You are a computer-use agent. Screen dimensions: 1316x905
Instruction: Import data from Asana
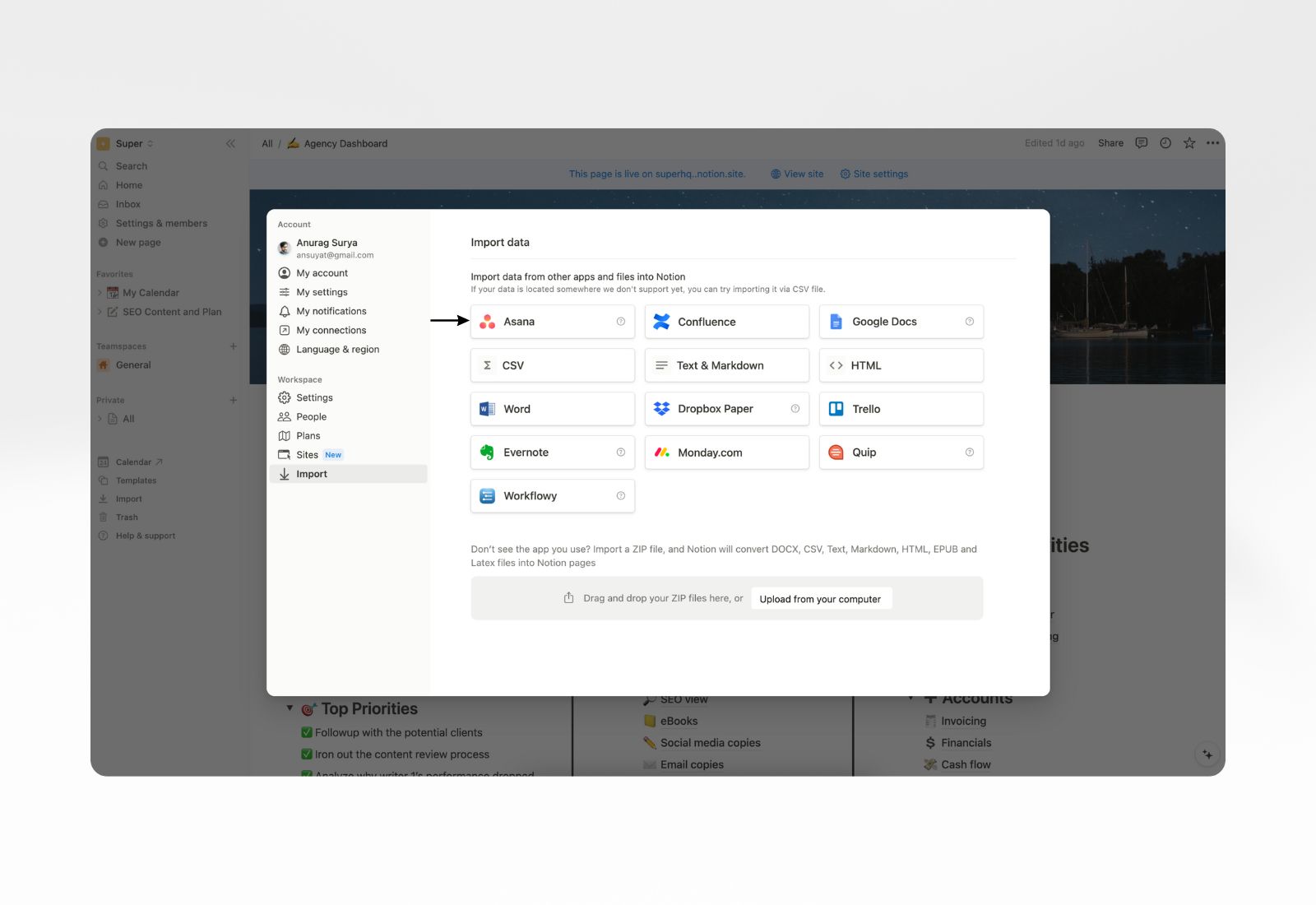[x=553, y=322]
